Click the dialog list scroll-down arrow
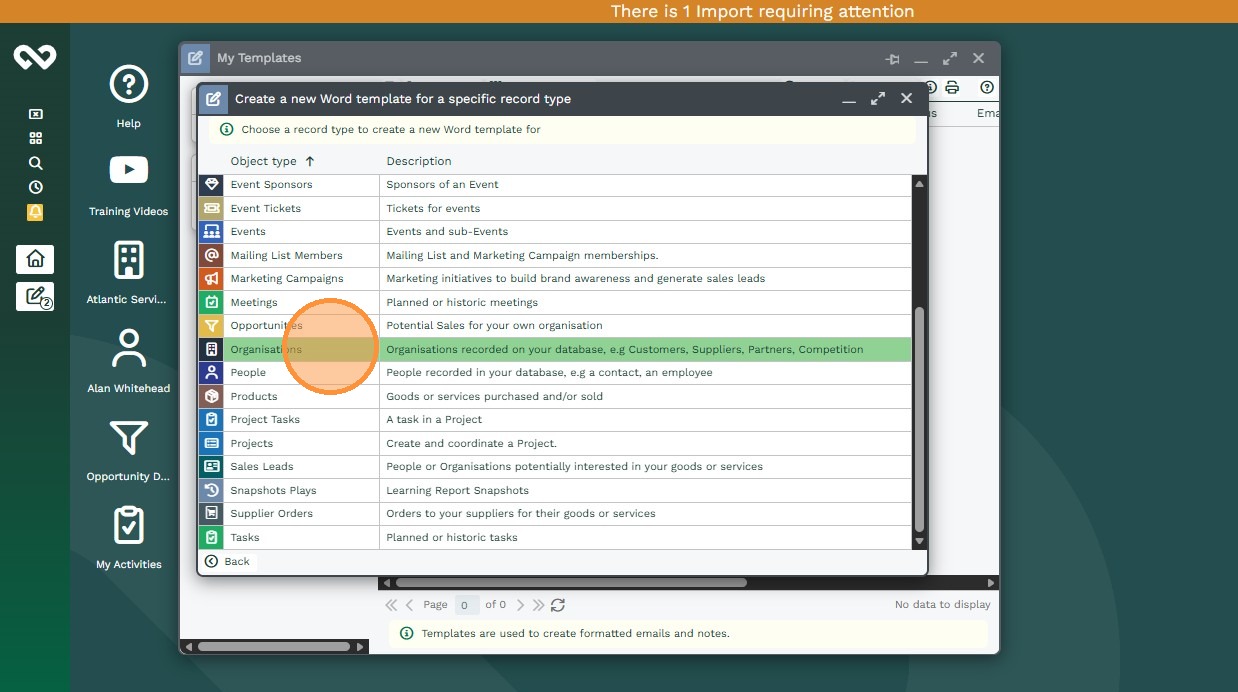 point(919,541)
